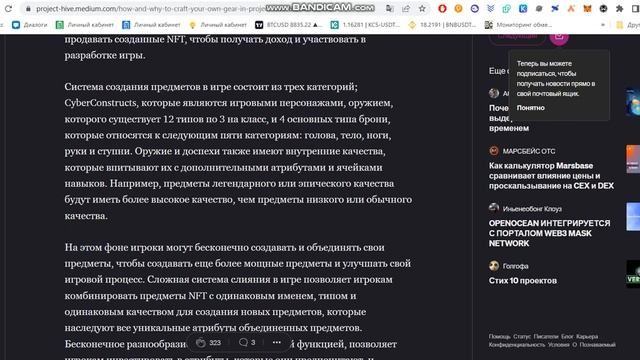640x360 pixels.
Task: Open the Мониторинг обме... bookmark
Action: coord(518,25)
